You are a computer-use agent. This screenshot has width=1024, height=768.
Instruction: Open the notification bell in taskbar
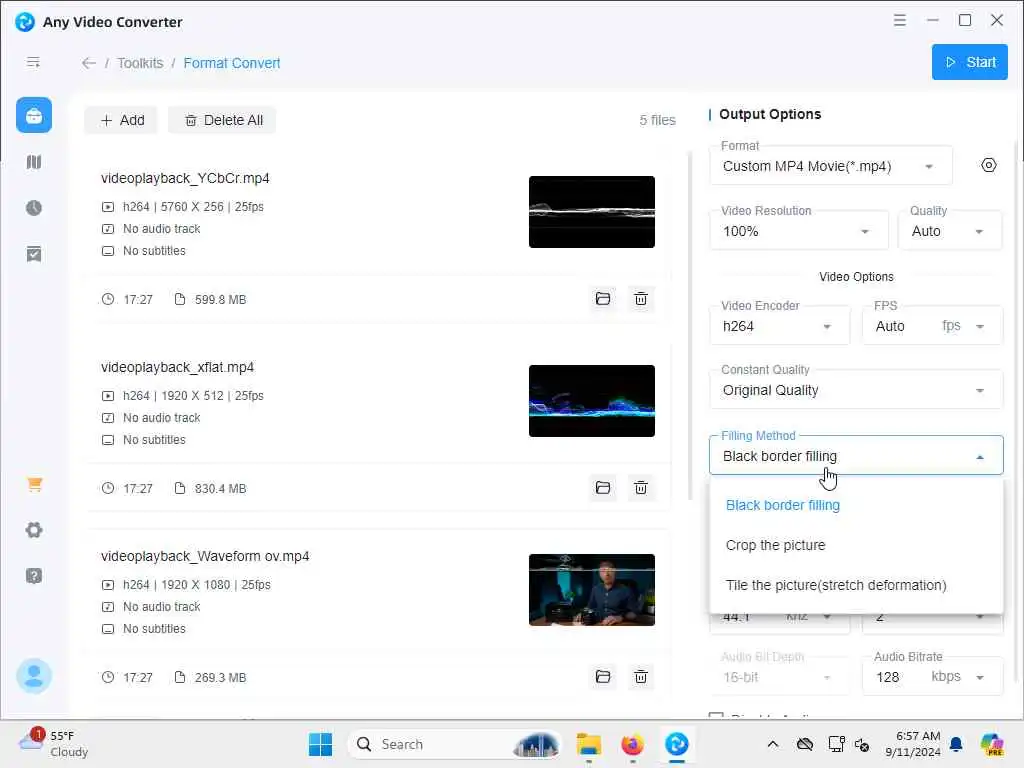tap(956, 744)
